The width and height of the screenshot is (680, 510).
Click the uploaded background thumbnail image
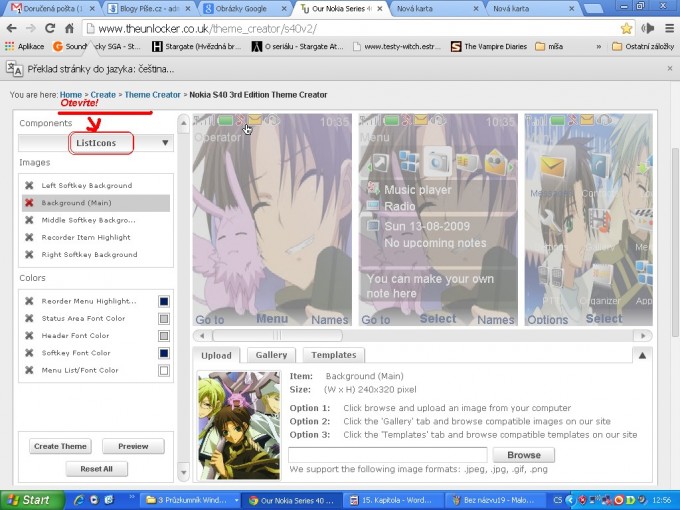point(239,425)
